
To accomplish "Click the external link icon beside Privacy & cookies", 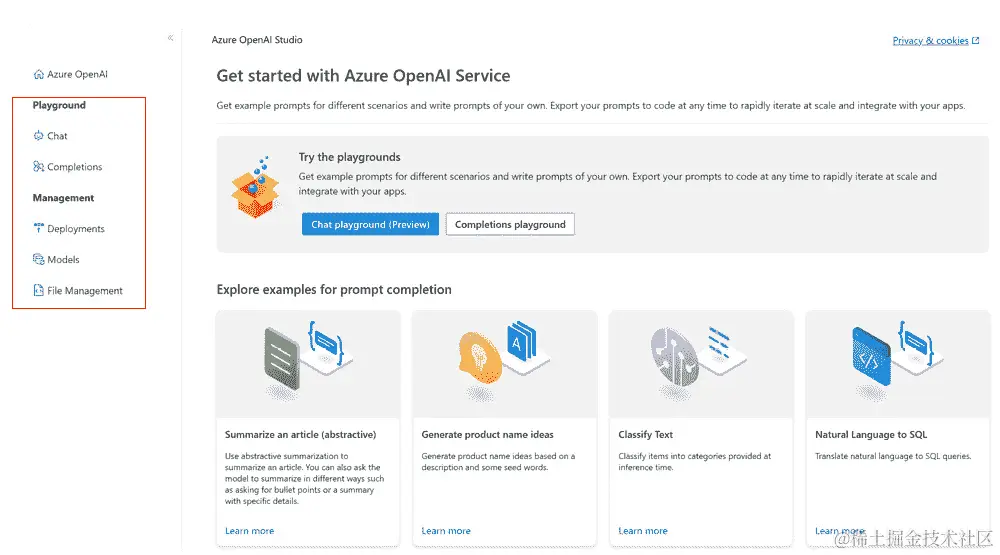I will point(975,41).
